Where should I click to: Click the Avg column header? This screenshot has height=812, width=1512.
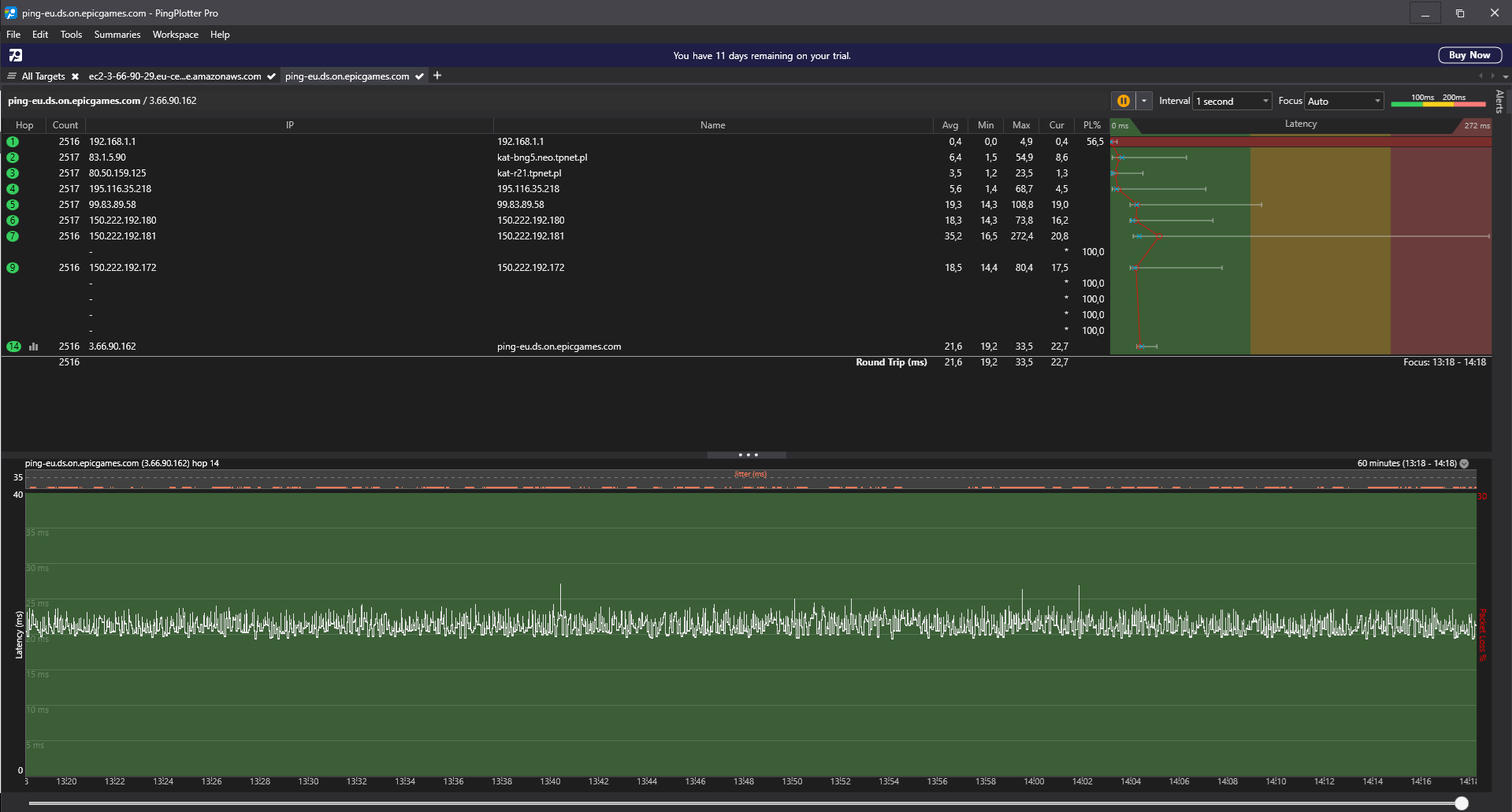(950, 125)
